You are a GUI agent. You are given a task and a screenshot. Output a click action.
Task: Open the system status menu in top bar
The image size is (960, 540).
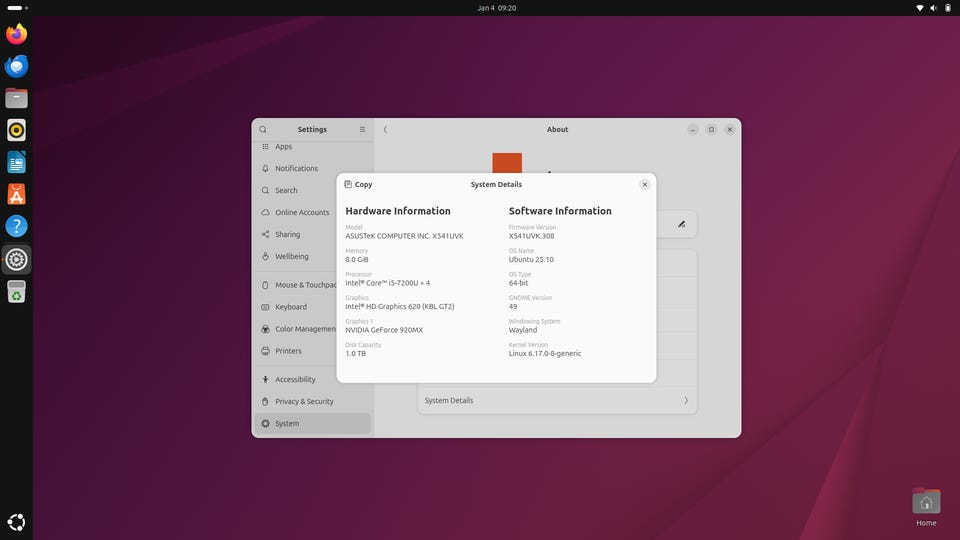pyautogui.click(x=932, y=8)
